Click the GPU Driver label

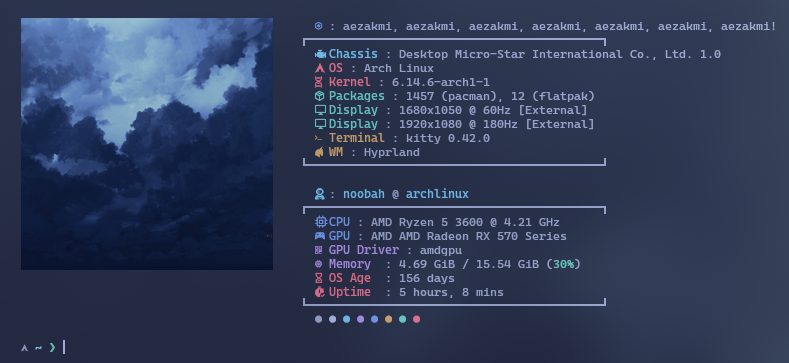pyautogui.click(x=364, y=250)
